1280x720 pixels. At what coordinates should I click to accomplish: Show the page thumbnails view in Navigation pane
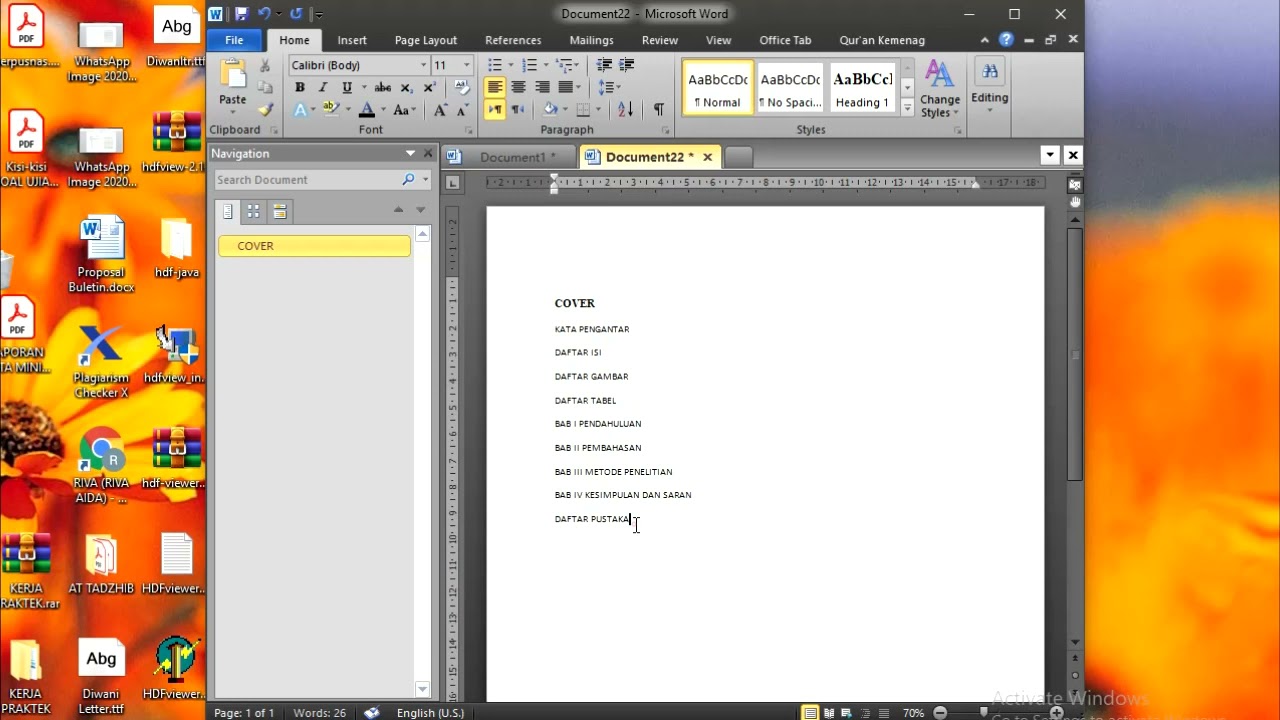[254, 211]
